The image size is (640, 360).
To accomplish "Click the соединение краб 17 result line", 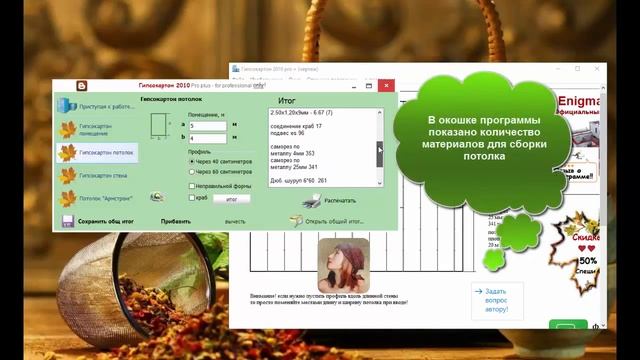I will coord(296,126).
